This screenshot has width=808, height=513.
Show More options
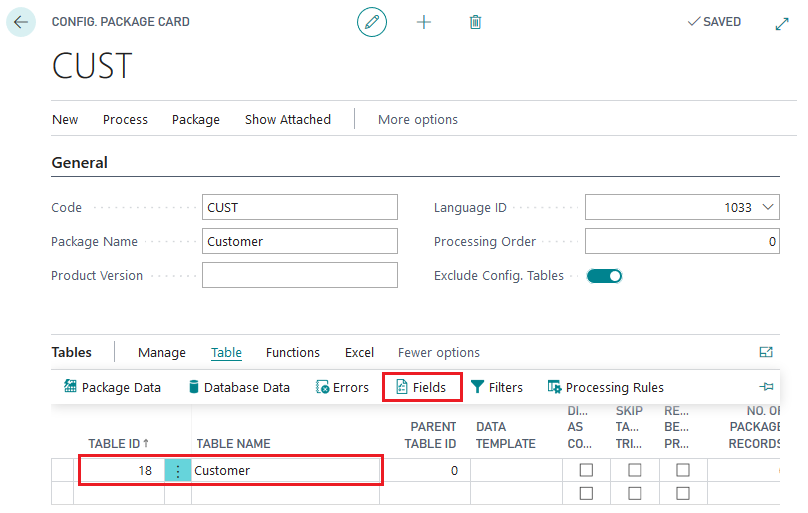(x=418, y=119)
